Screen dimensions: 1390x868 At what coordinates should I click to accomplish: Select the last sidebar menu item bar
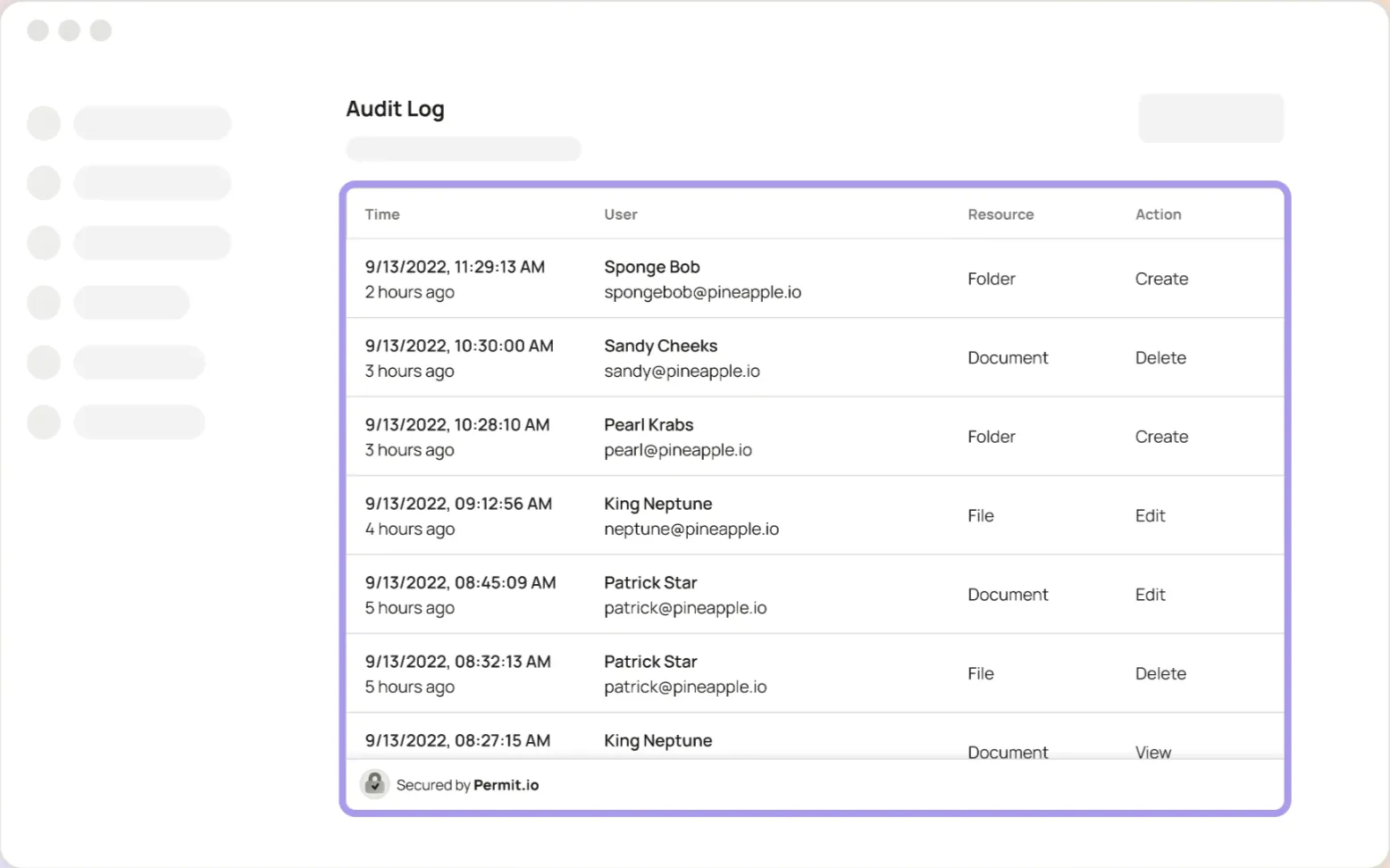tap(139, 422)
